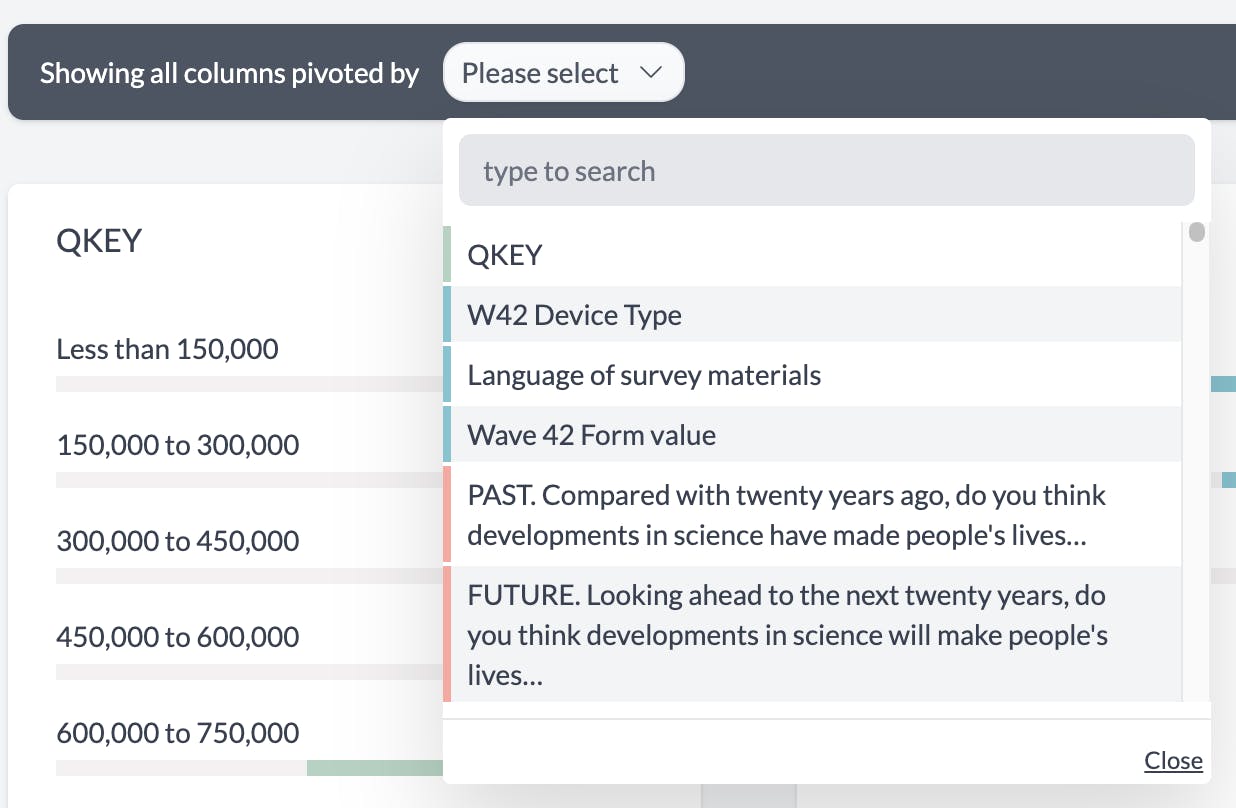Click 'Showing all columns pivoted by' header text
The height and width of the screenshot is (808, 1236).
point(229,72)
